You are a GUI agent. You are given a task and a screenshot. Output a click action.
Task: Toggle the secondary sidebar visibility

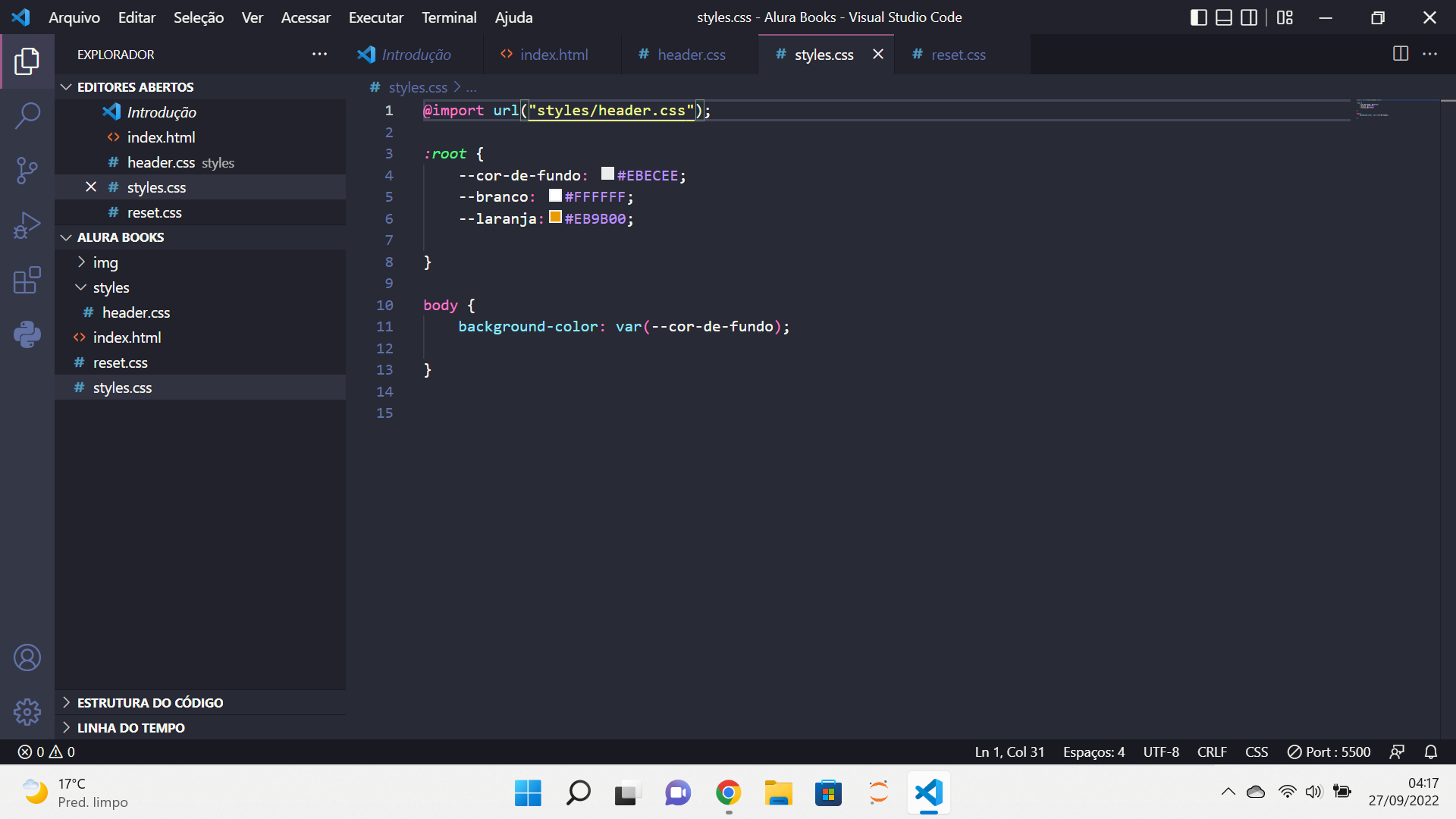pyautogui.click(x=1249, y=17)
